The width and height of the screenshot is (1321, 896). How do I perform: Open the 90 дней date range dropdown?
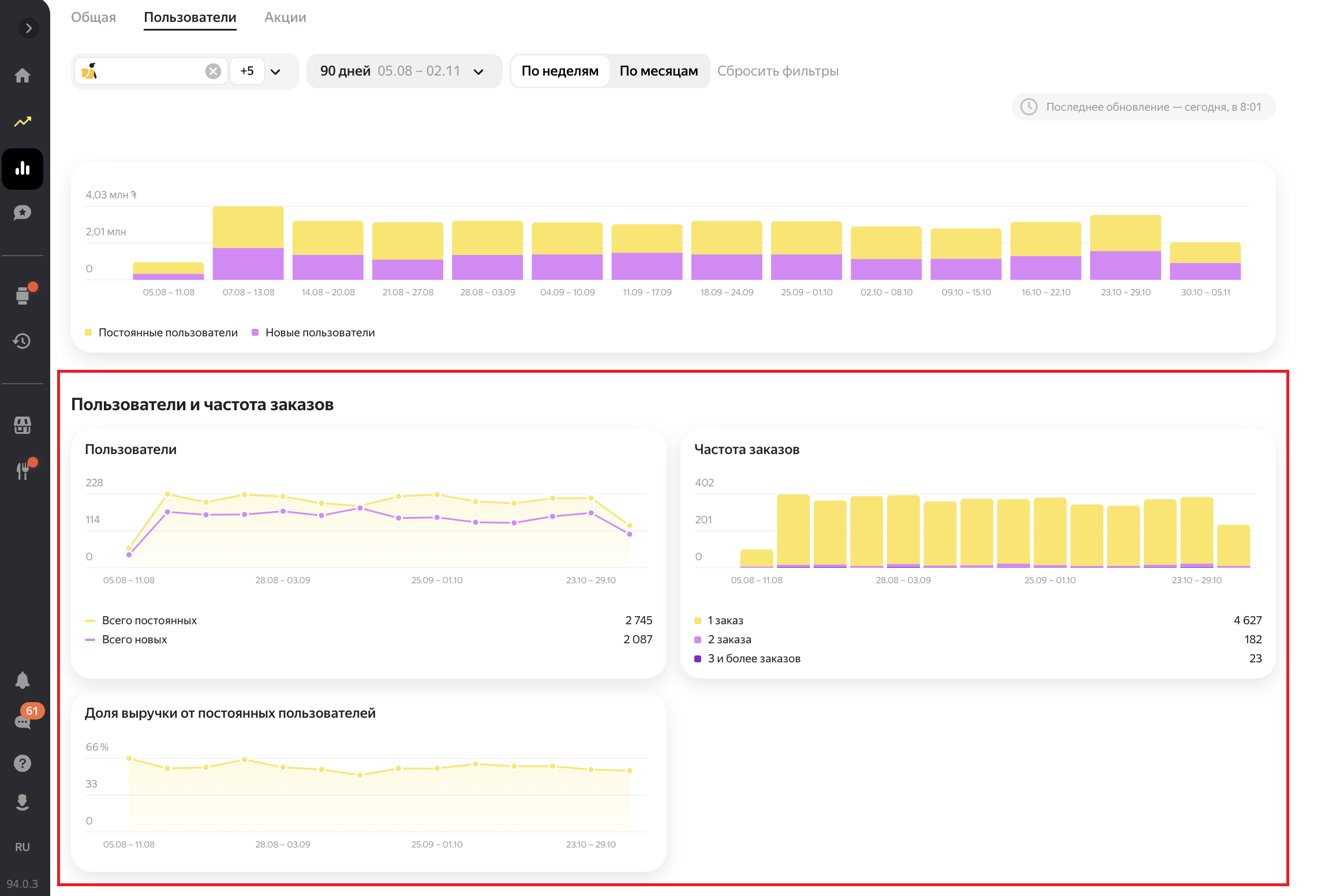(x=403, y=71)
